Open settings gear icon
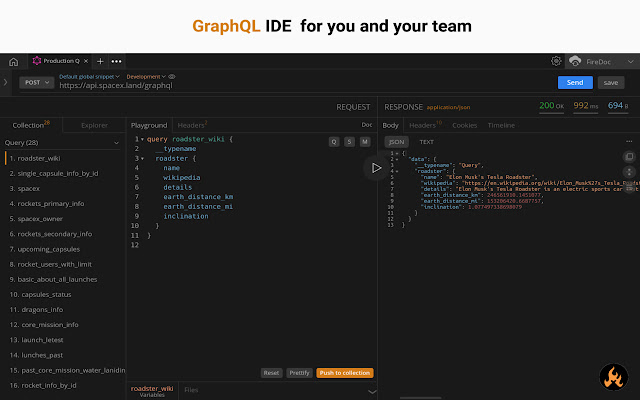Viewport: 640px width, 400px height. 556,61
